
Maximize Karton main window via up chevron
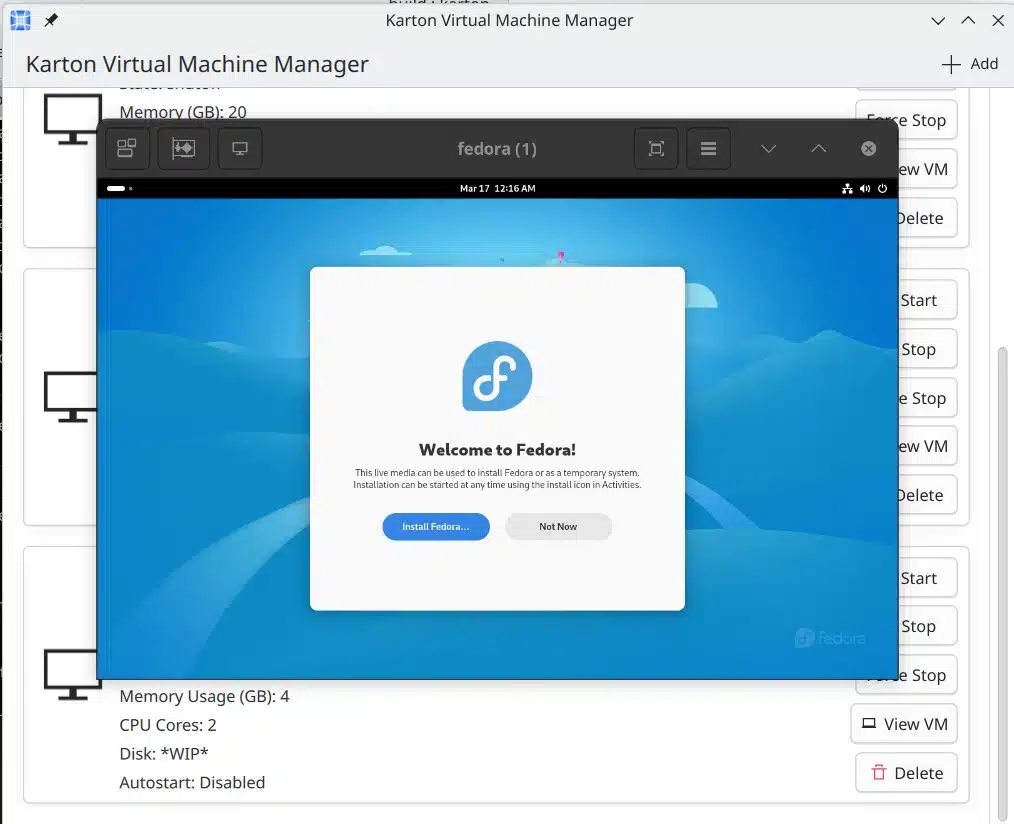[x=968, y=21]
